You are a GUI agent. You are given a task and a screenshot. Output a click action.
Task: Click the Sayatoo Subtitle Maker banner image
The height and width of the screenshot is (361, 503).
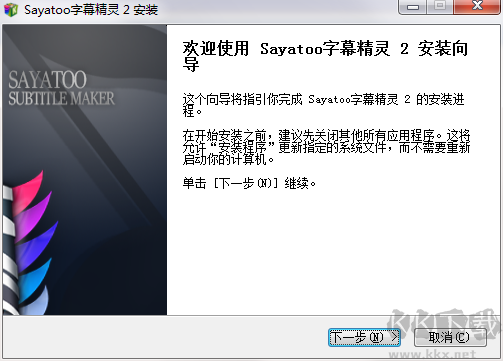tap(85, 170)
